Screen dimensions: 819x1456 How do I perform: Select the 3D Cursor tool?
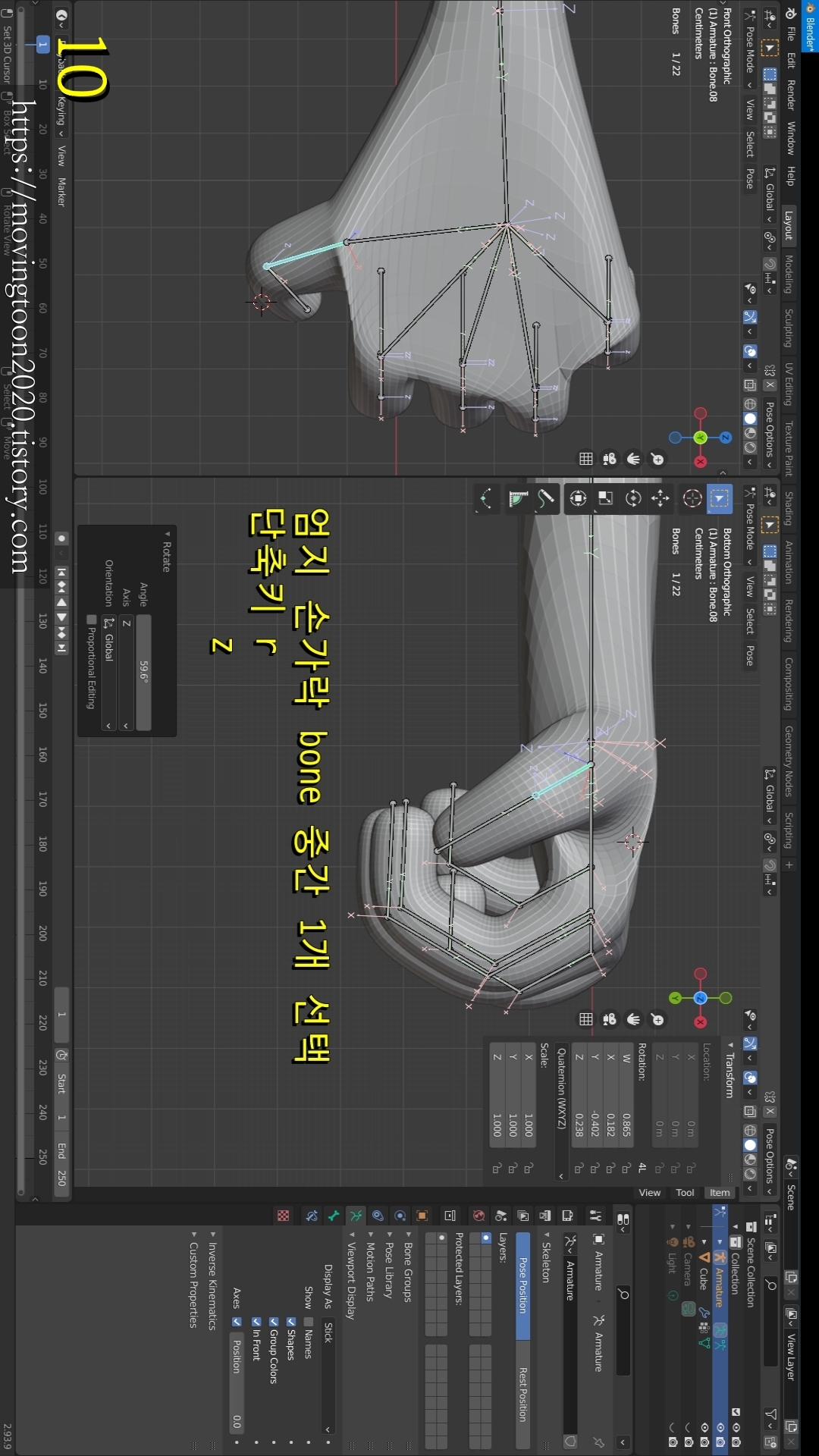pyautogui.click(x=692, y=498)
